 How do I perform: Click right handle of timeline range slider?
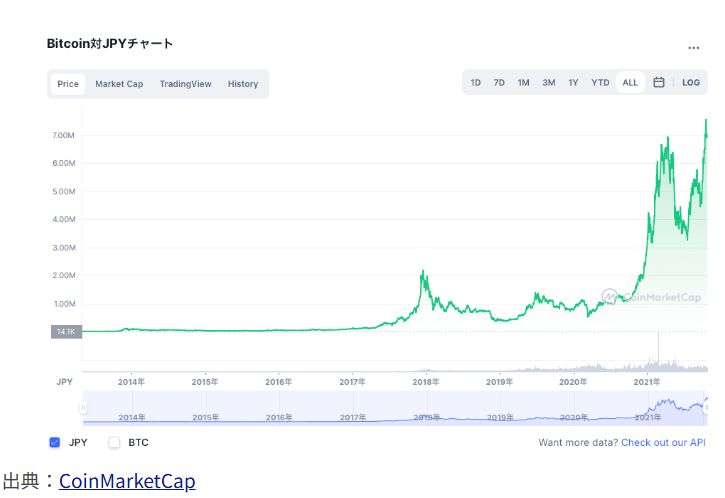click(706, 407)
